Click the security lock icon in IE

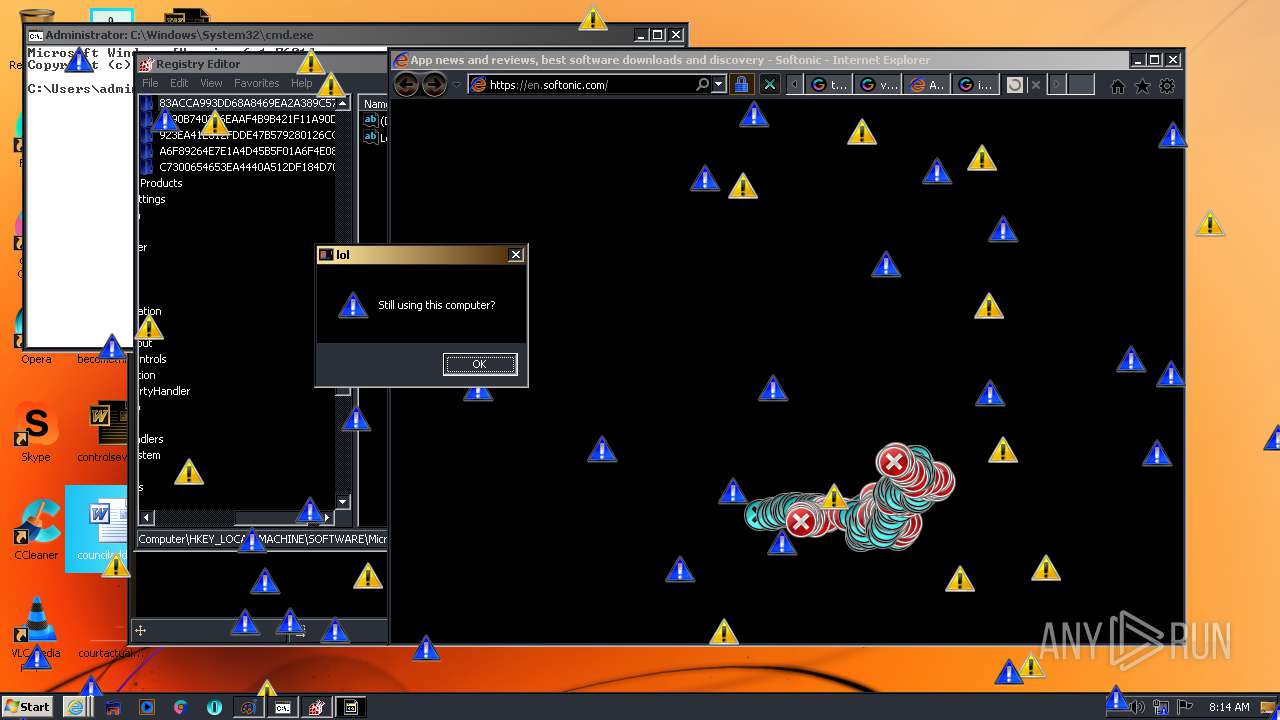[741, 85]
